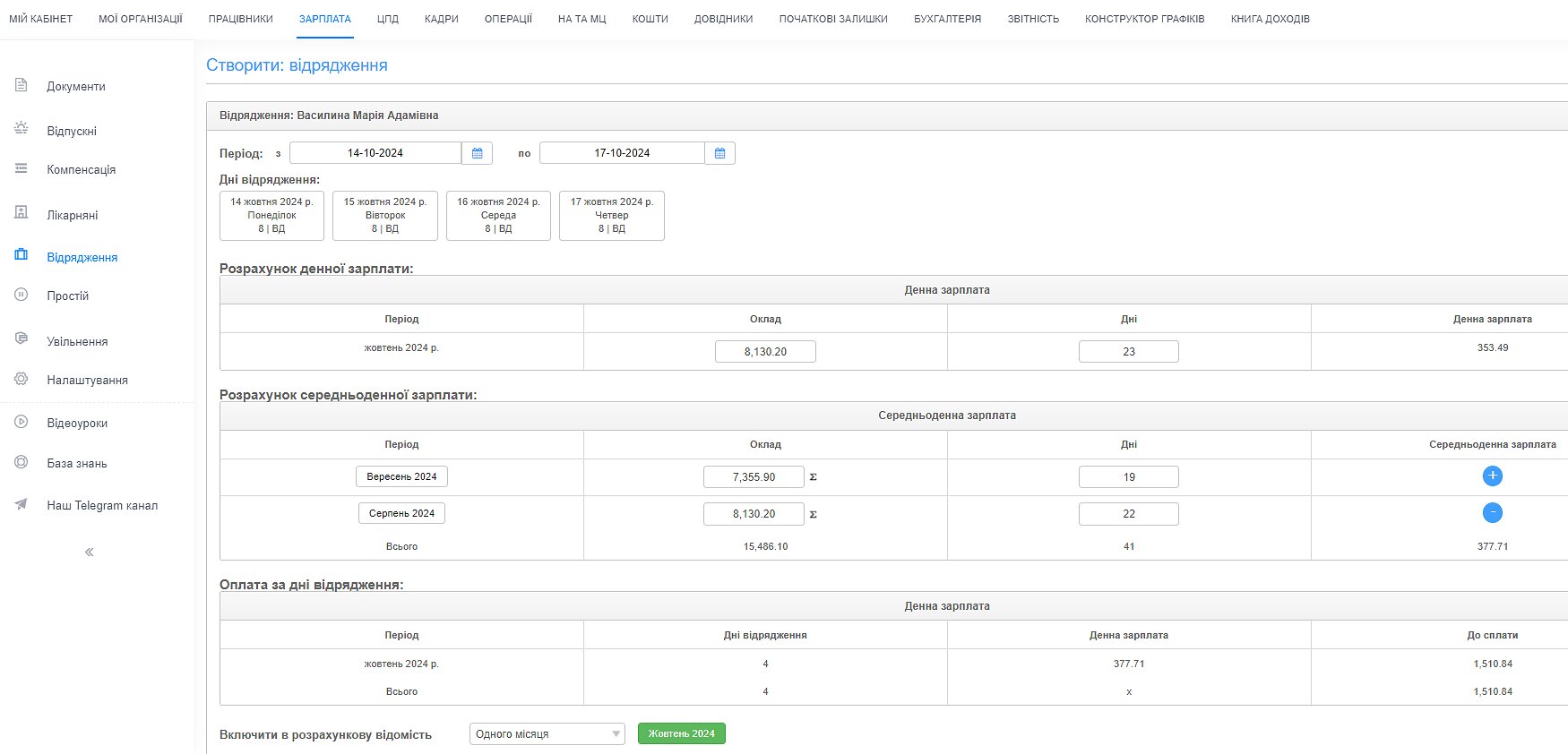Screen dimensions: 1568x754
Task: Open КОНСТРУКТОР ГРАФІКІВ menu item
Action: [x=1145, y=19]
